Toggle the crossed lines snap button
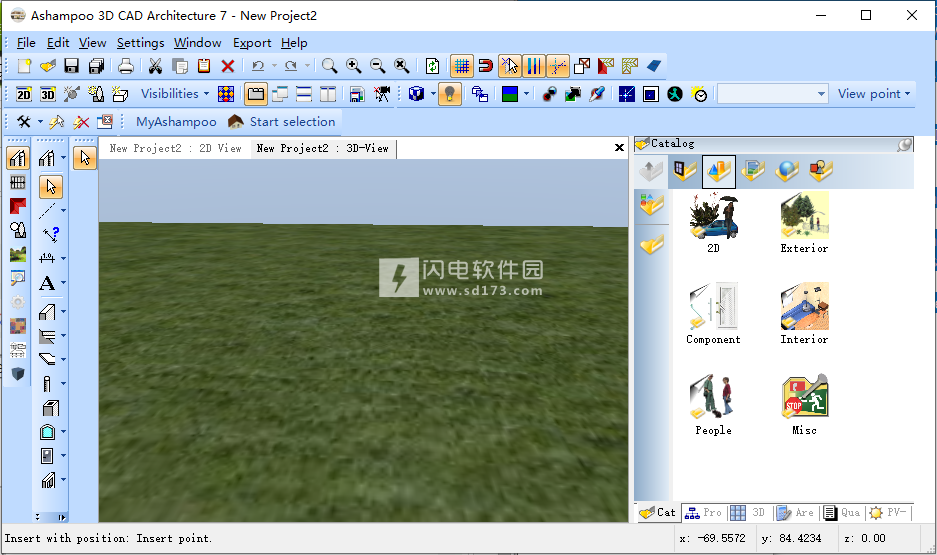This screenshot has width=937, height=555. coord(558,66)
